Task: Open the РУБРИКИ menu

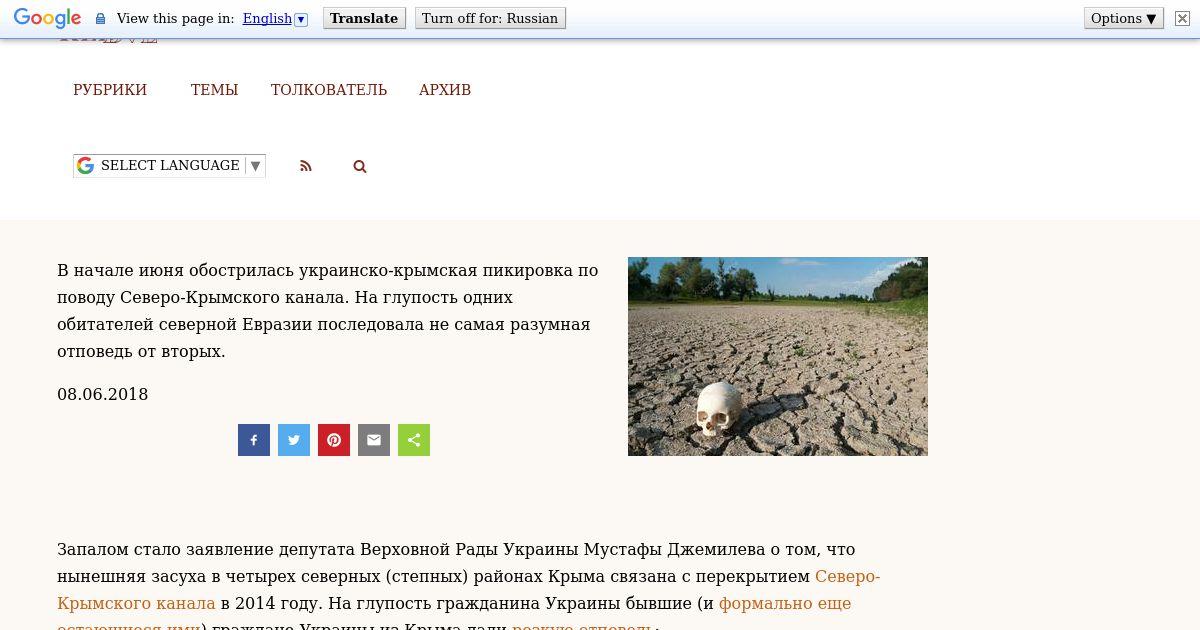Action: 110,90
